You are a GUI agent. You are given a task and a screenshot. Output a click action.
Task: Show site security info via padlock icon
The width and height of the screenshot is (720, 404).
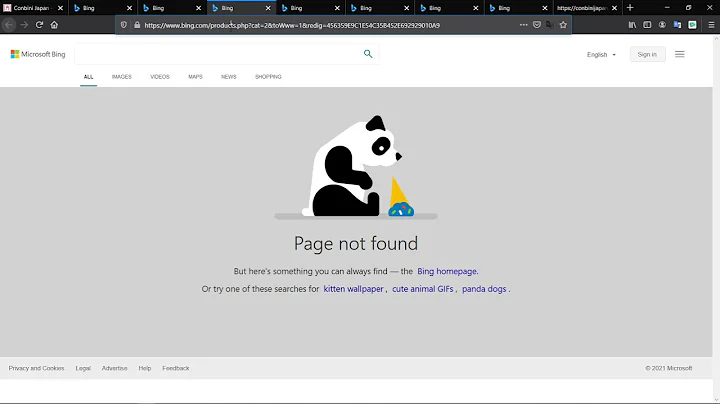137,25
